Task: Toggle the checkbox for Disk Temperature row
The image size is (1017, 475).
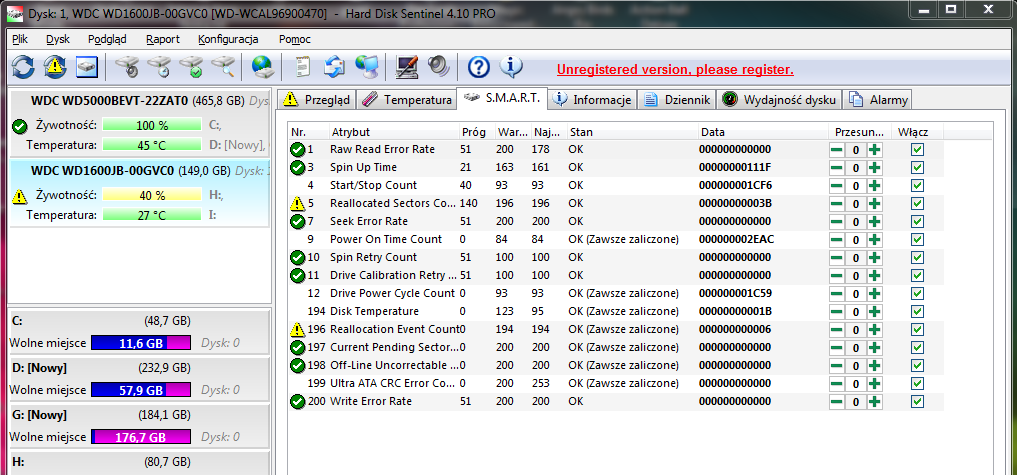Action: pyautogui.click(x=917, y=311)
